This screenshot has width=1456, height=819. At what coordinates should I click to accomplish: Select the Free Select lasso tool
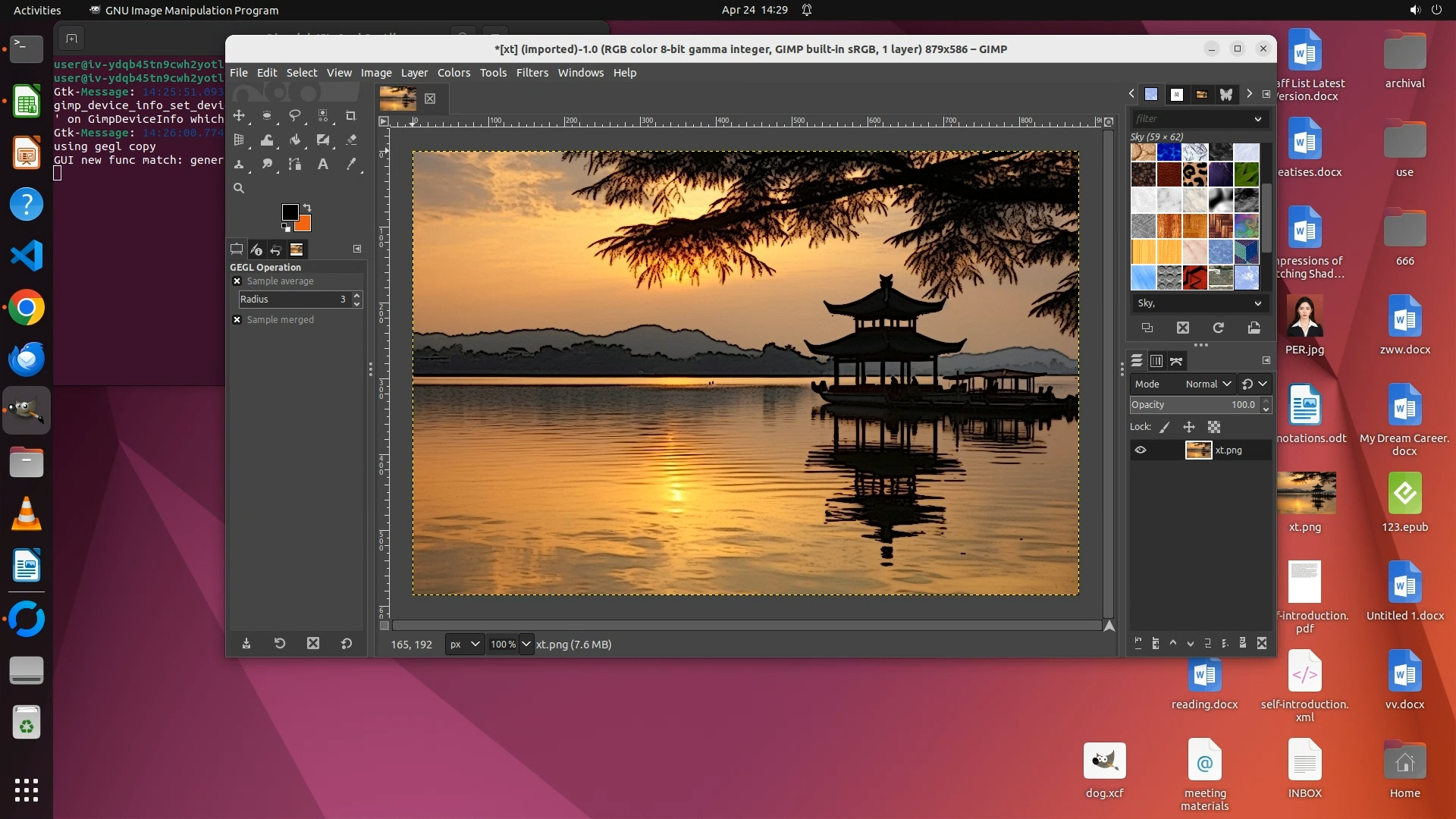295,115
